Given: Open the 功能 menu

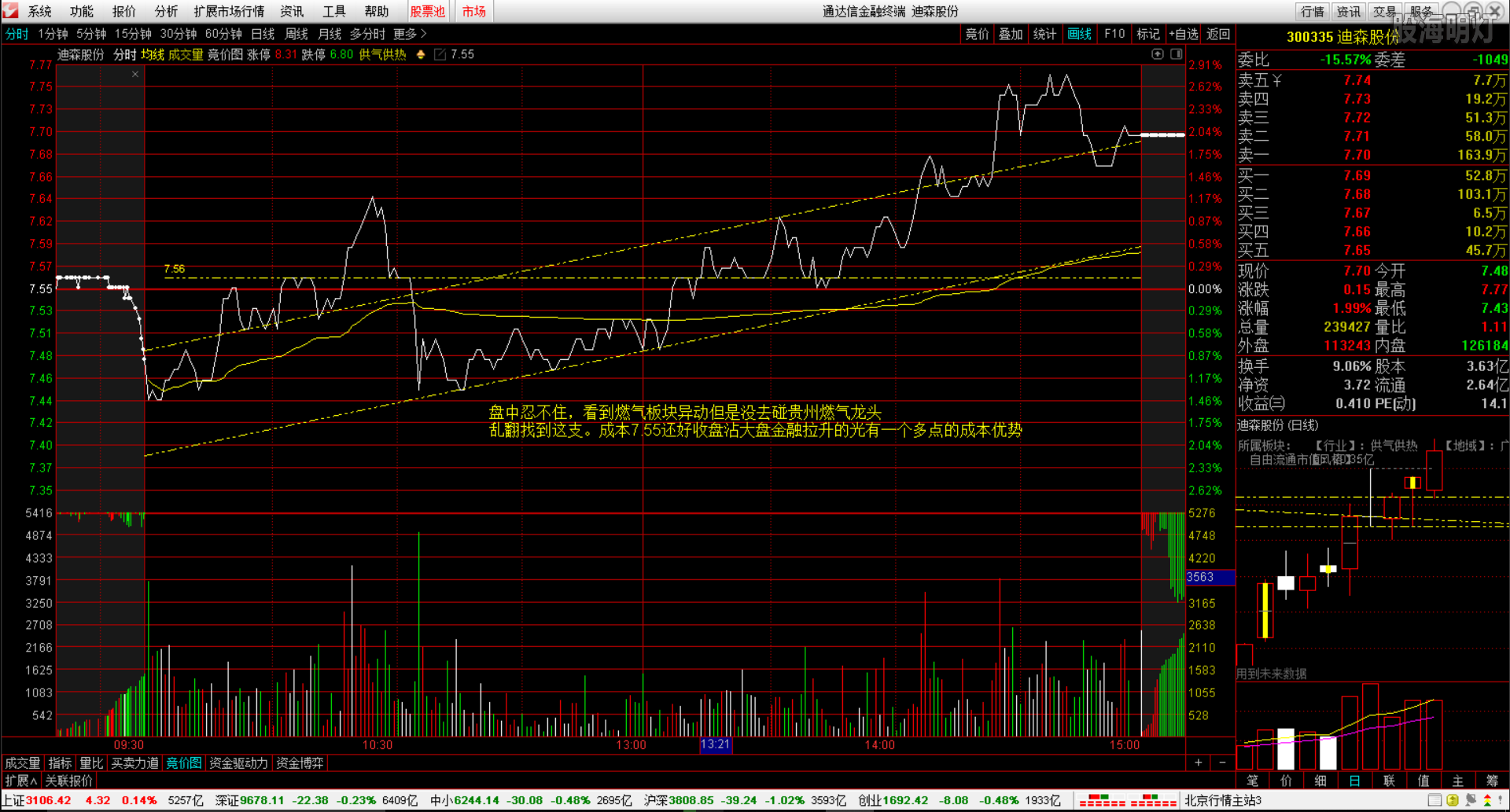Looking at the screenshot, I should pyautogui.click(x=82, y=11).
